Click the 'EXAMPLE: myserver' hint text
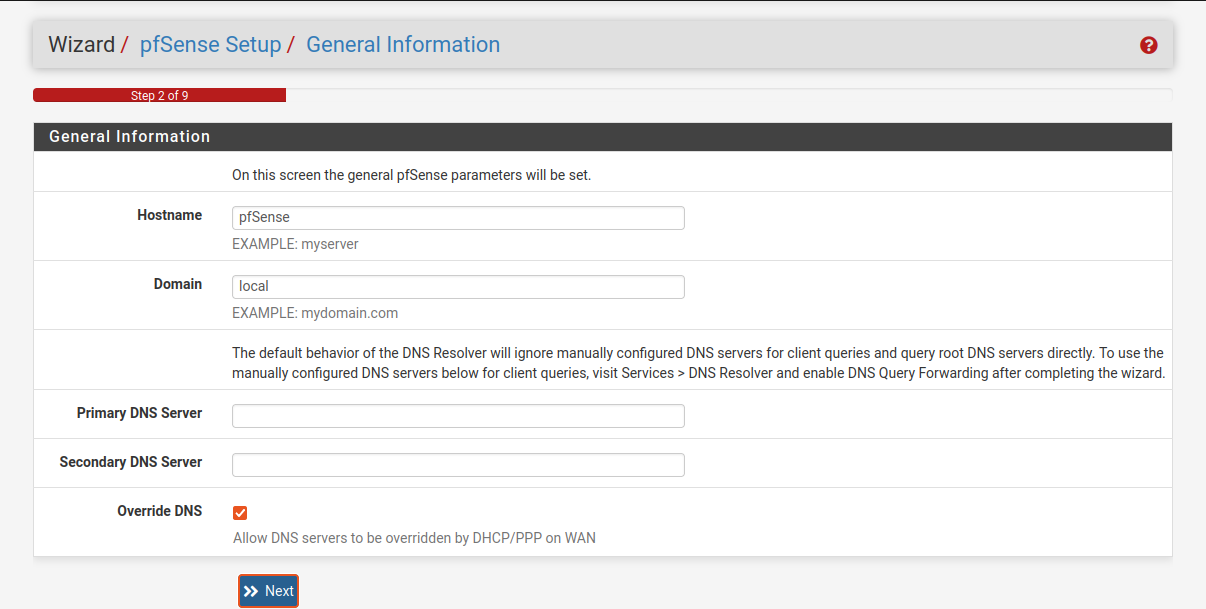This screenshot has height=609, width=1206. point(295,244)
